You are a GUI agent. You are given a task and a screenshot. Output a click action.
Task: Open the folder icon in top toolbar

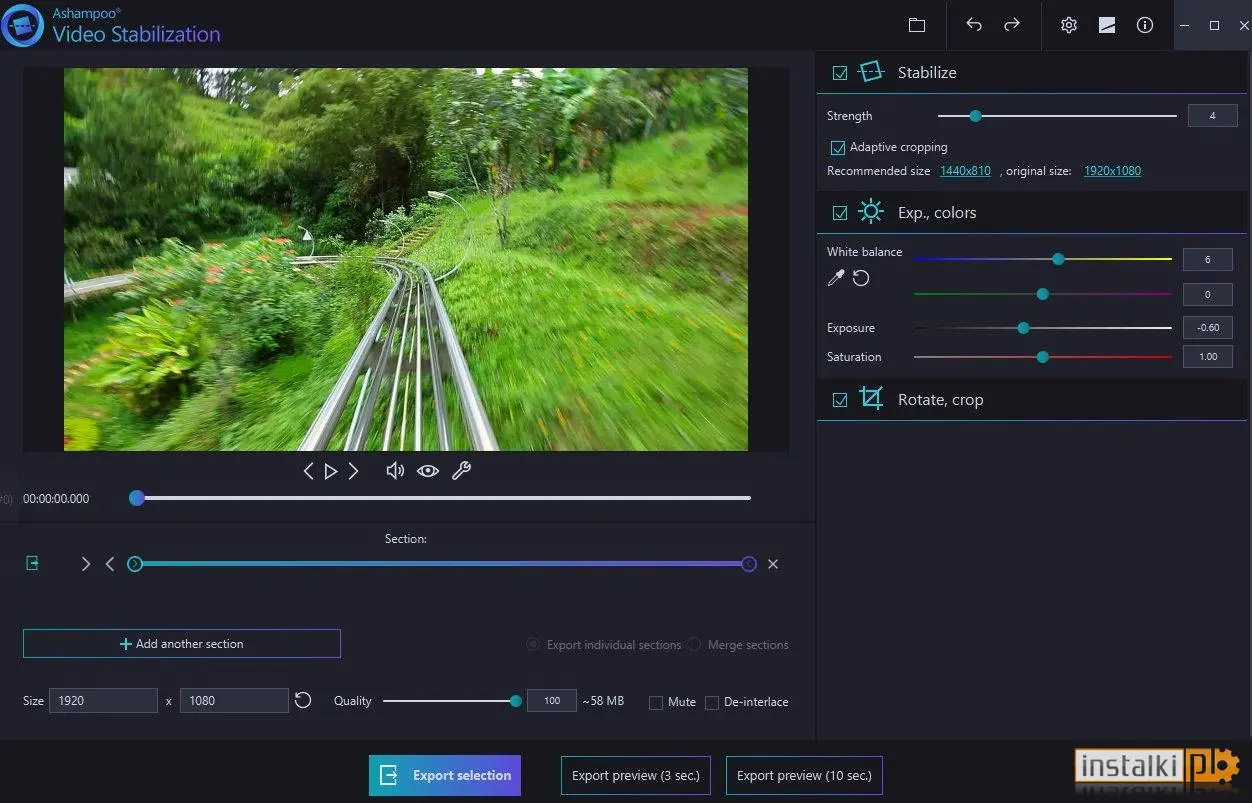(x=917, y=25)
